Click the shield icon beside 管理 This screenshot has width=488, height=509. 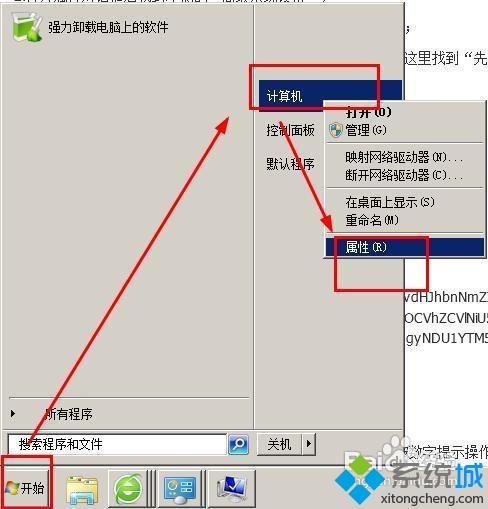335,130
